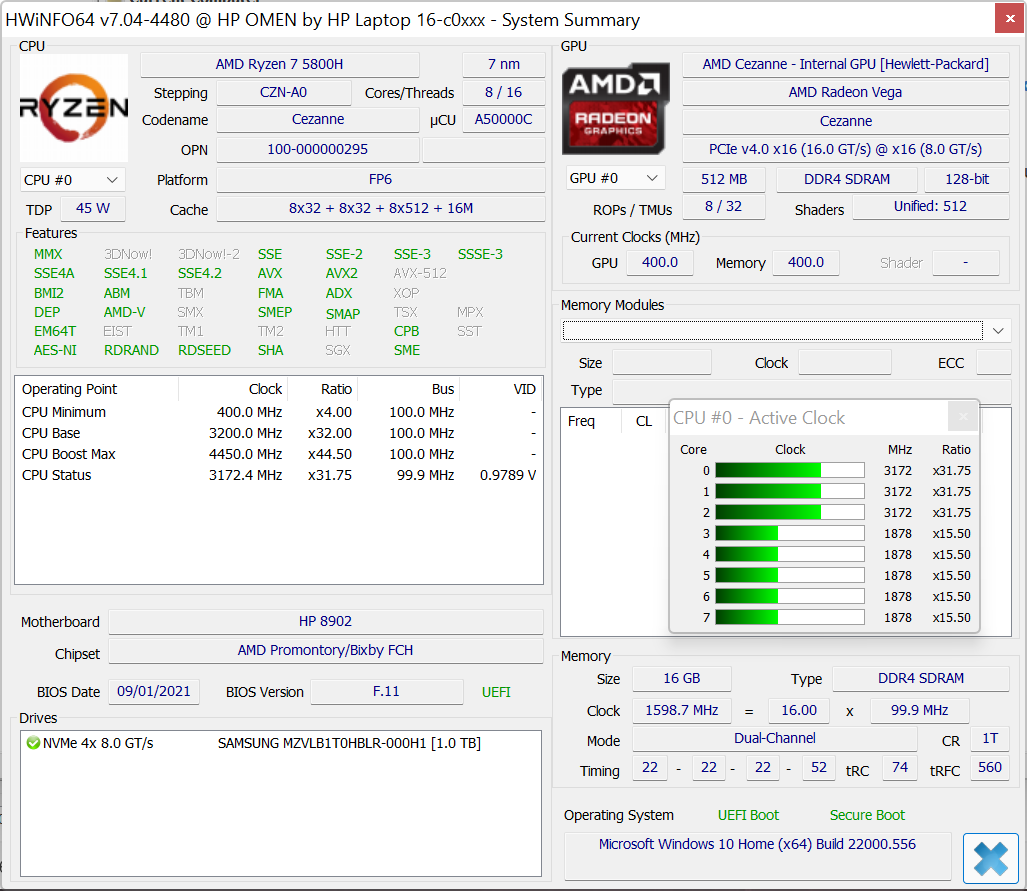Click the 100-000000295 OPN field

tap(318, 149)
